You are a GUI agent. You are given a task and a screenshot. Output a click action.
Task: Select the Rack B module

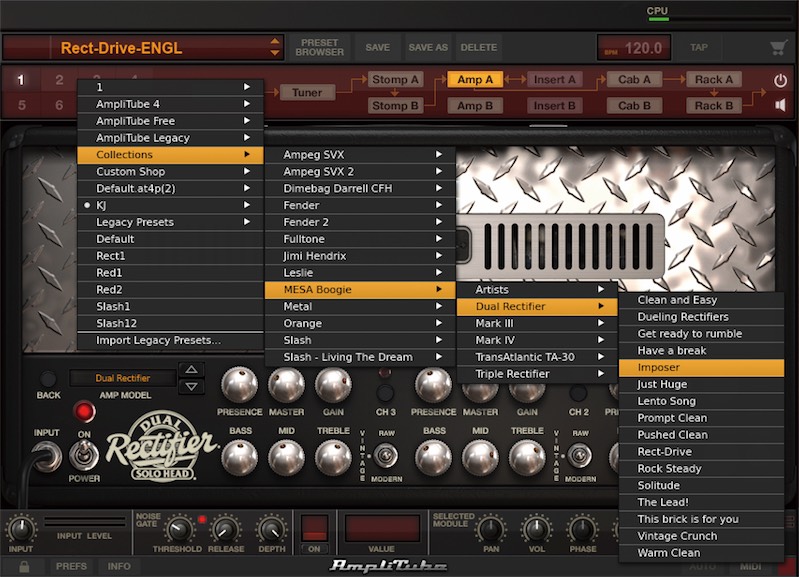click(713, 106)
